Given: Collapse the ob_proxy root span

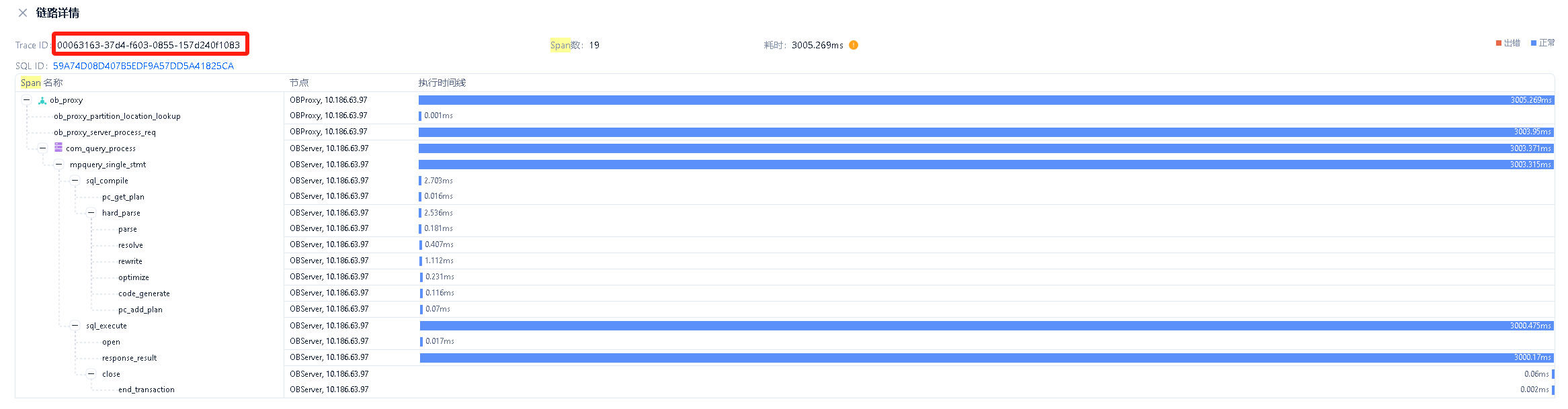Looking at the screenshot, I should coord(27,100).
